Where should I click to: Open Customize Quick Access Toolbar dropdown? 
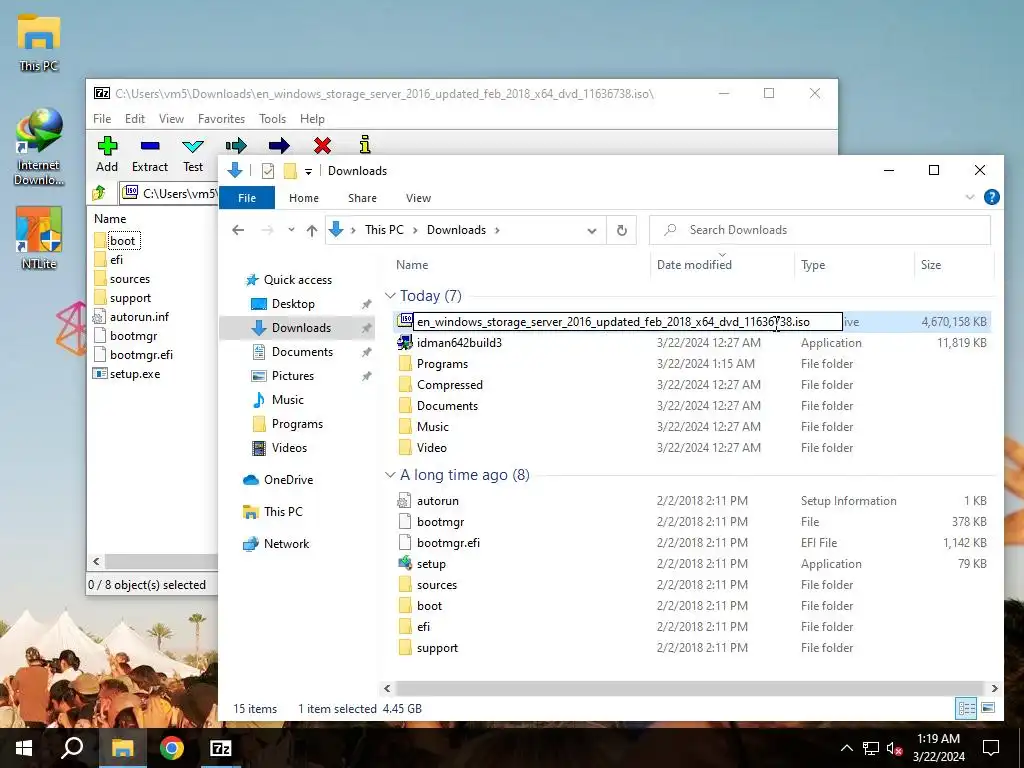pyautogui.click(x=308, y=171)
